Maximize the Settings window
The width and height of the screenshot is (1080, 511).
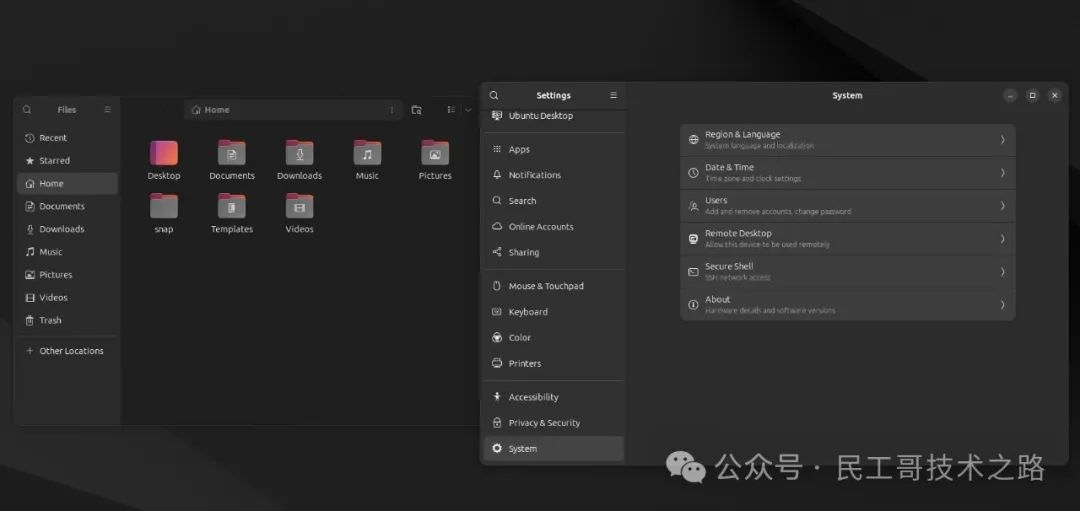1032,96
